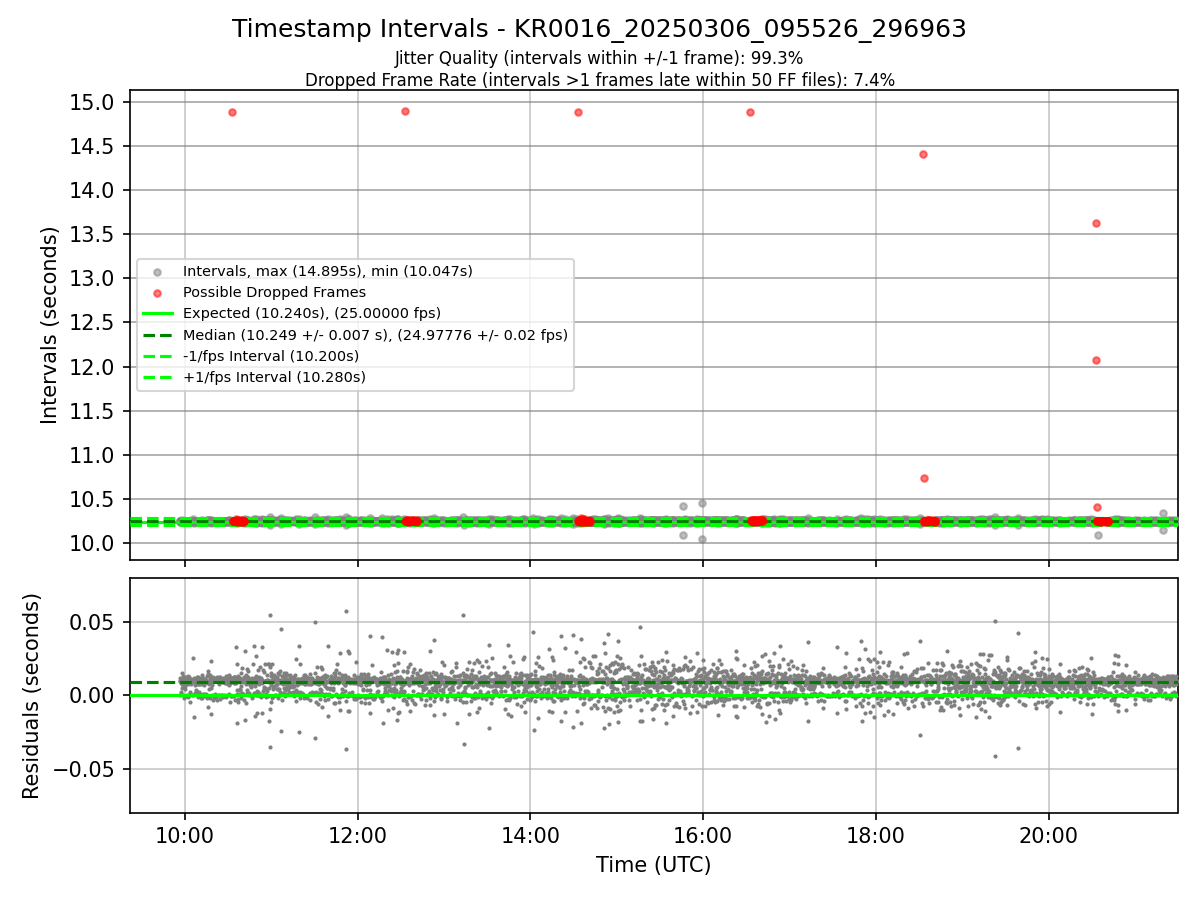Click the red point near 12.1 seconds at 20:30
This screenshot has width=1200, height=900.
(x=1096, y=360)
